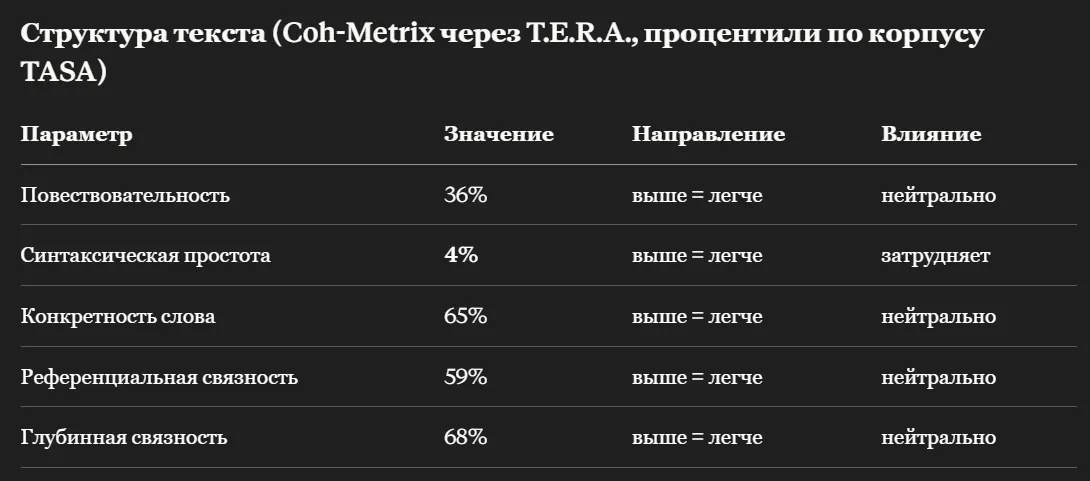
Task: Click the 'Направление' column header
Action: coord(708,134)
